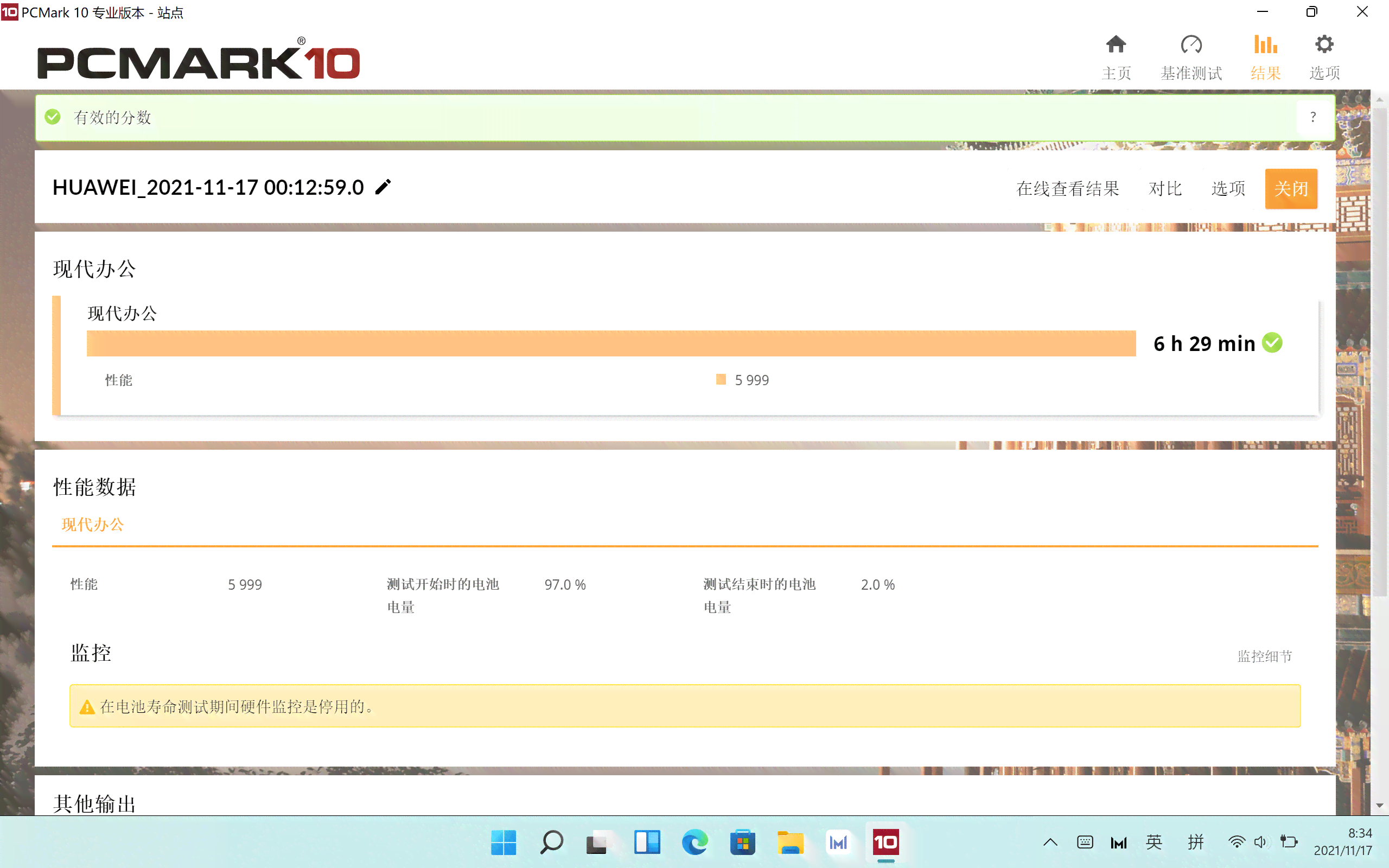This screenshot has width=1389, height=868.
Task: Open touch keyboard tray icon
Action: (x=1085, y=842)
